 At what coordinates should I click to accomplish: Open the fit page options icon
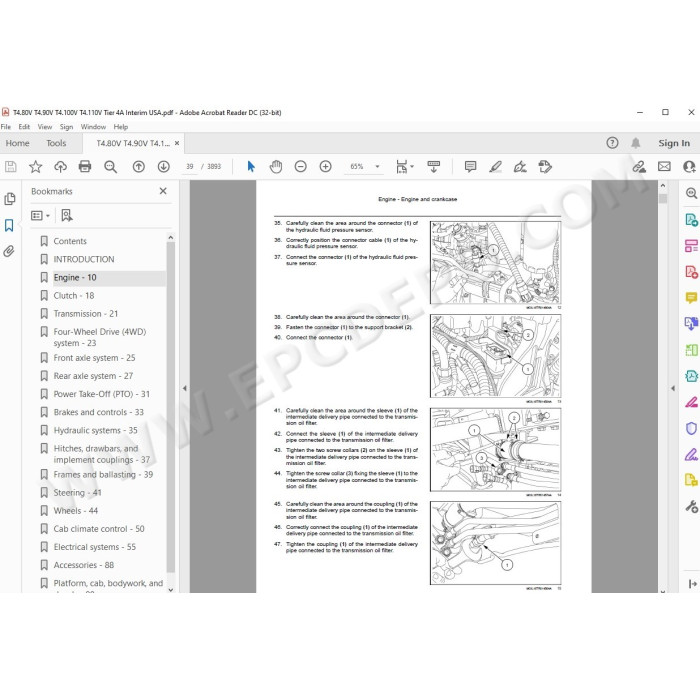pos(404,167)
